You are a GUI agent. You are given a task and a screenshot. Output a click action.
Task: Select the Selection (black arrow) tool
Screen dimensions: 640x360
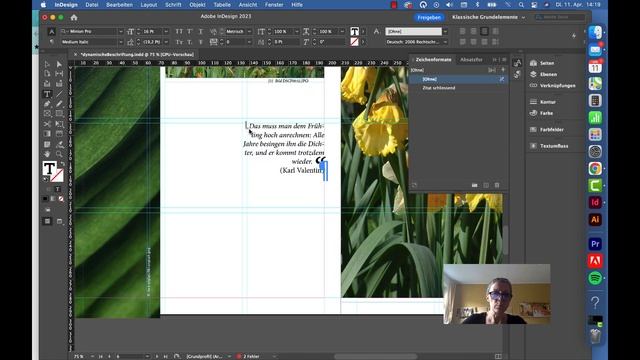[47, 64]
